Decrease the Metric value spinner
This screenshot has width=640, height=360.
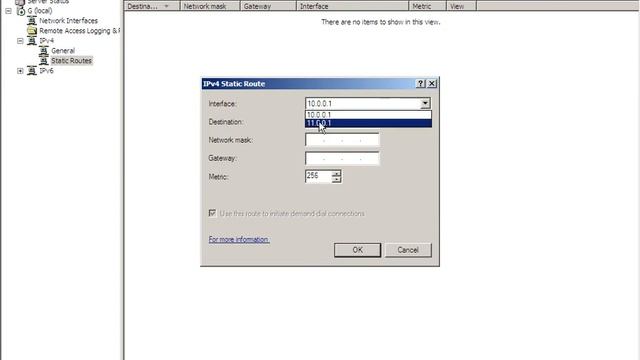point(336,180)
